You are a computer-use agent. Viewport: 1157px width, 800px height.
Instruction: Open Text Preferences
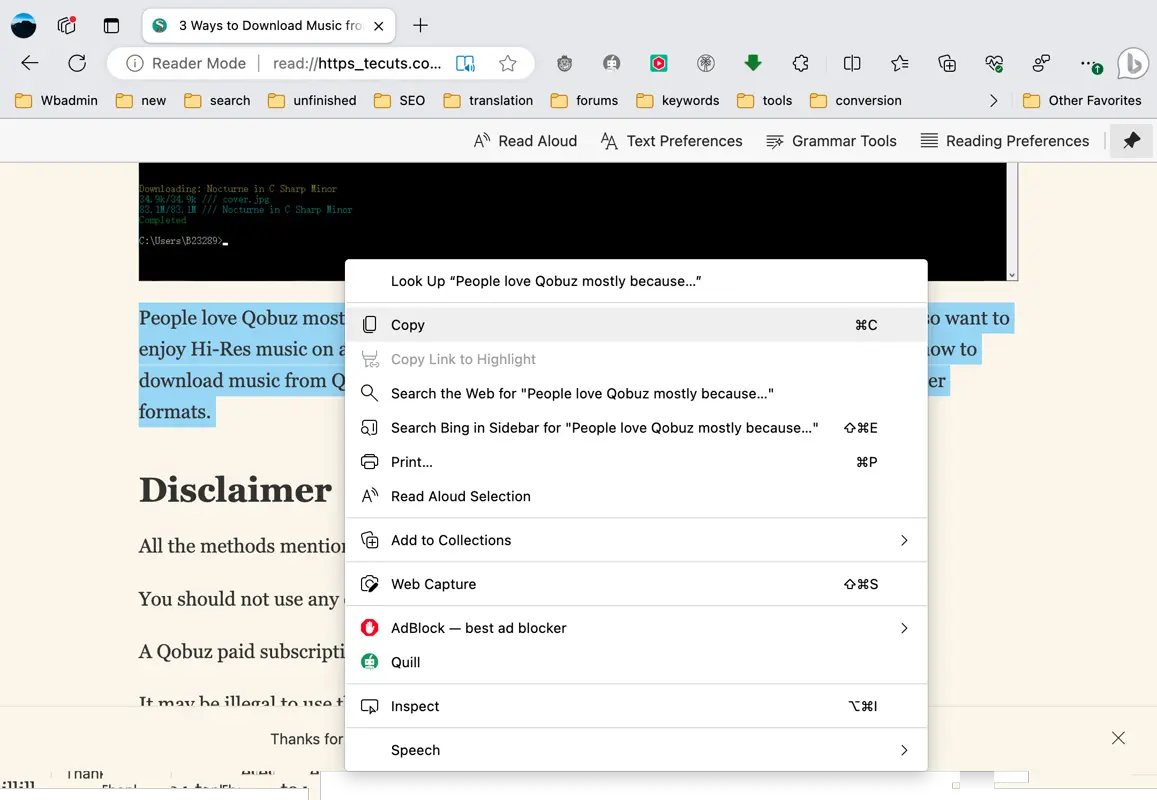click(x=671, y=141)
